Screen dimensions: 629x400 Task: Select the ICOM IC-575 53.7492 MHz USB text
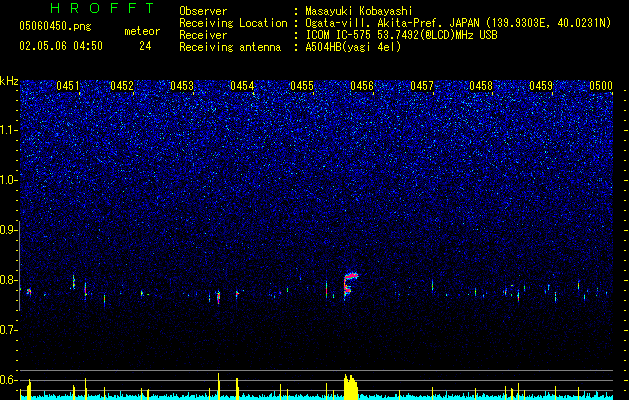[x=401, y=35]
